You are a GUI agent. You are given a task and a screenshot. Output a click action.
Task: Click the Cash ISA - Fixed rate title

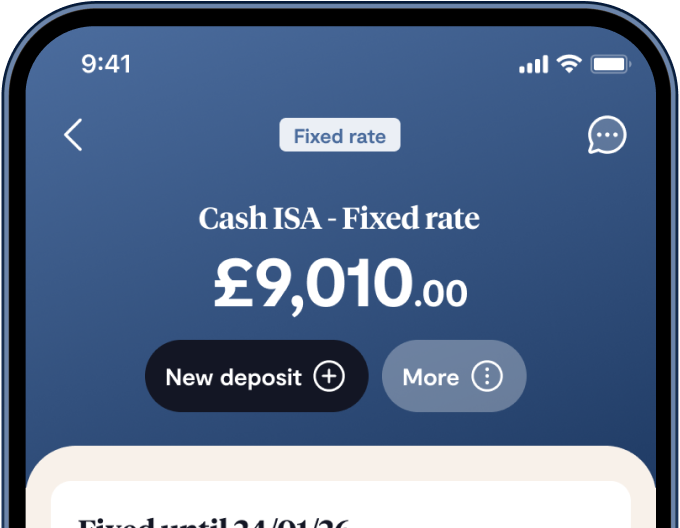click(339, 218)
